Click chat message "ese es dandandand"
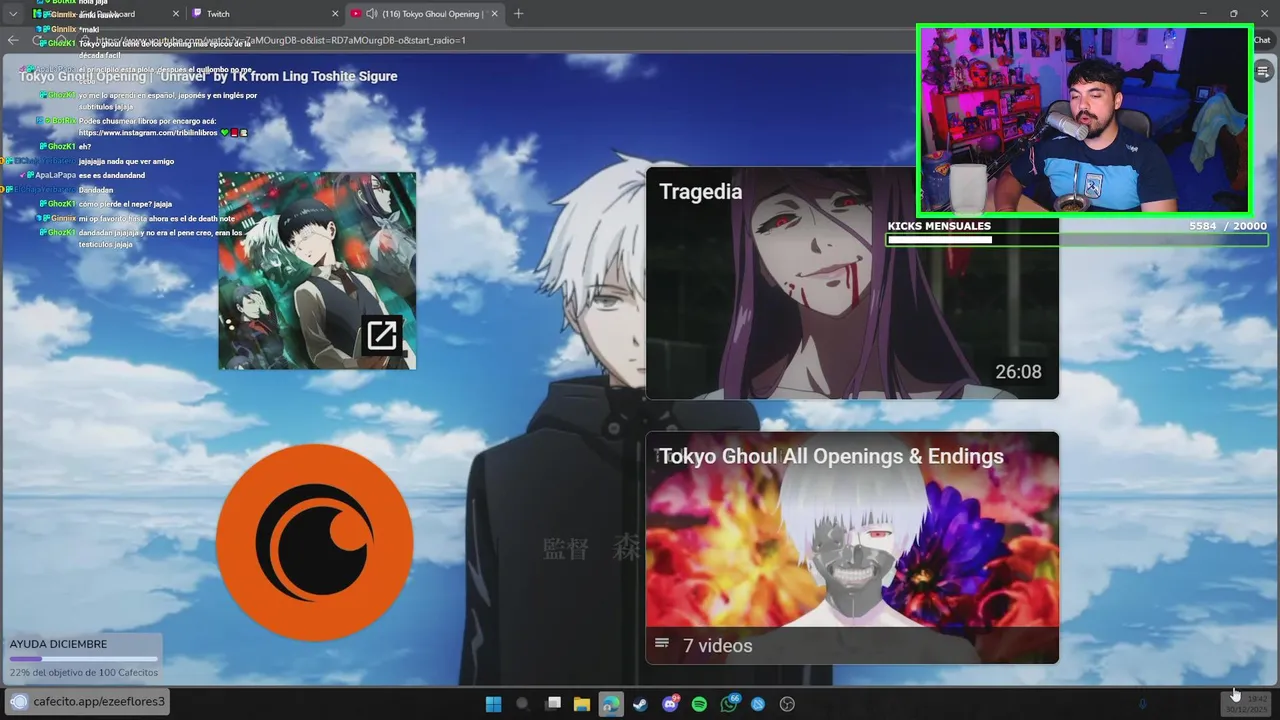 pyautogui.click(x=112, y=175)
